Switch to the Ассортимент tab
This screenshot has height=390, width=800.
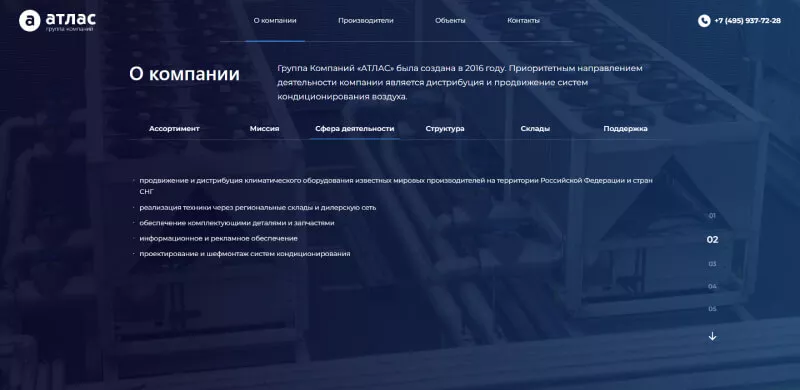point(174,129)
